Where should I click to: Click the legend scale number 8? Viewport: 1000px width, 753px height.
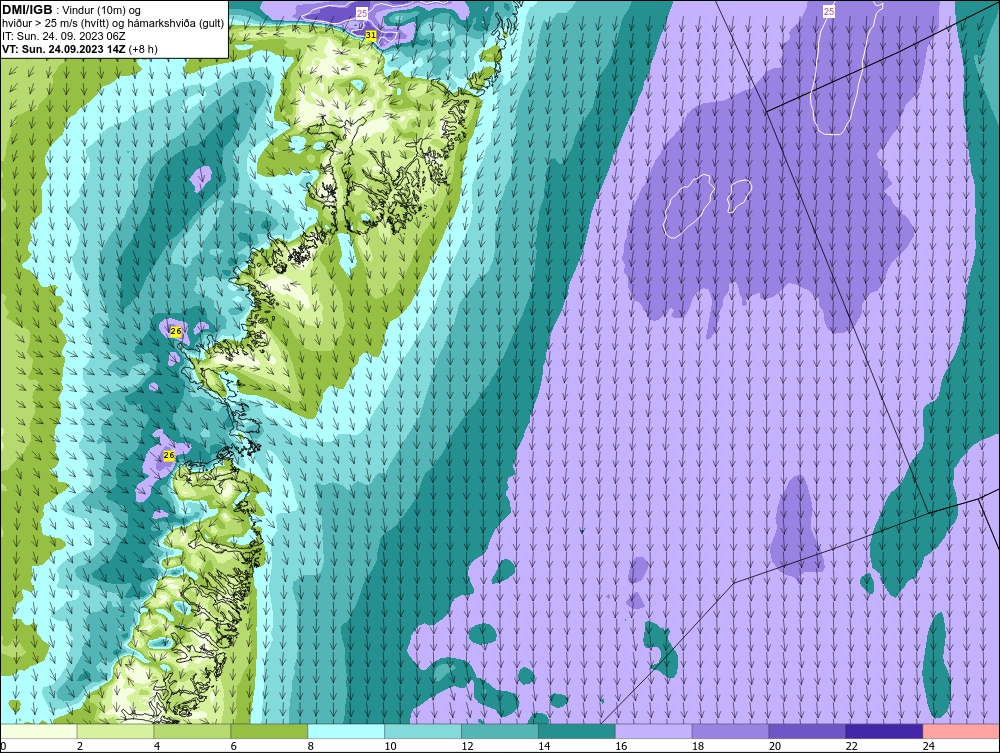pyautogui.click(x=311, y=746)
